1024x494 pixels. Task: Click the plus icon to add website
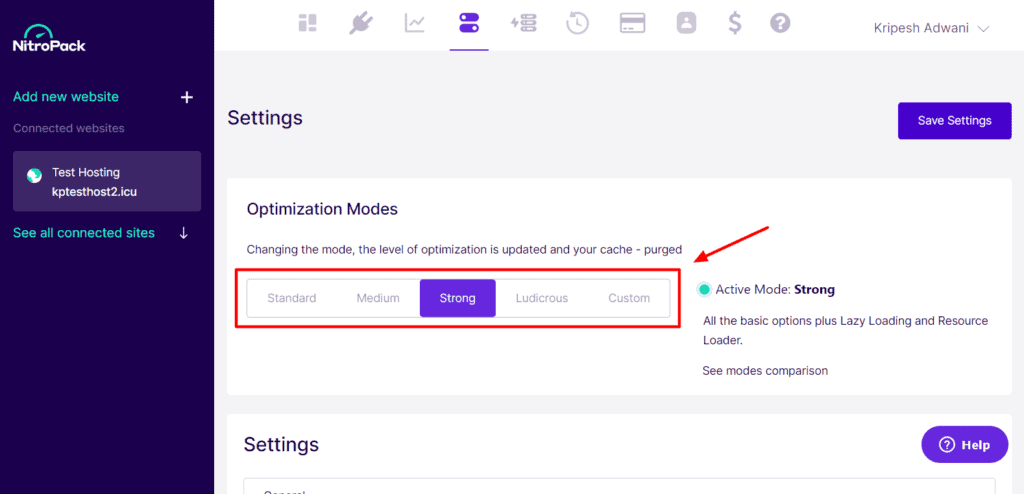pyautogui.click(x=185, y=97)
